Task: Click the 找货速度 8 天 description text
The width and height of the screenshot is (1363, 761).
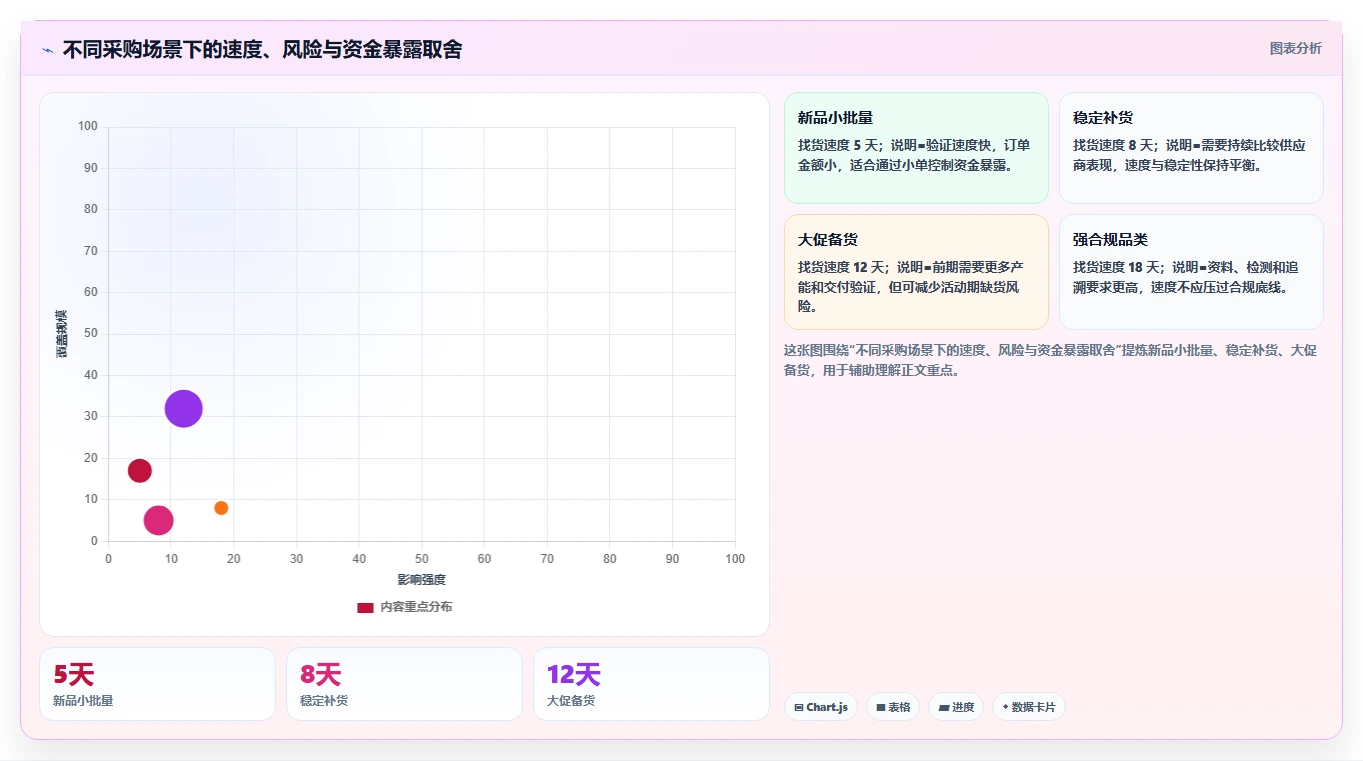Action: (x=1189, y=155)
